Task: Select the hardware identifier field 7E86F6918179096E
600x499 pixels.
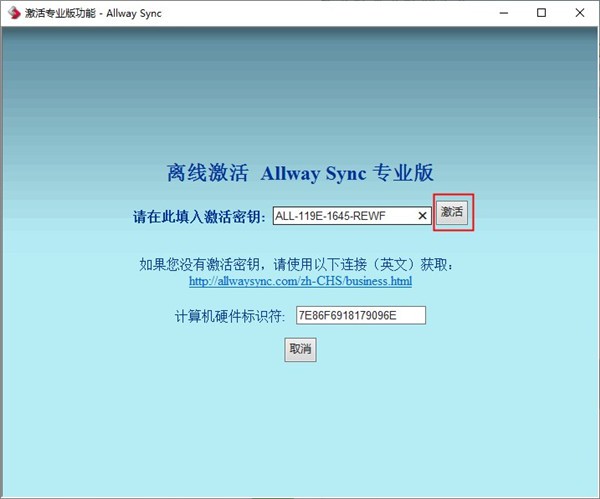Action: 361,315
